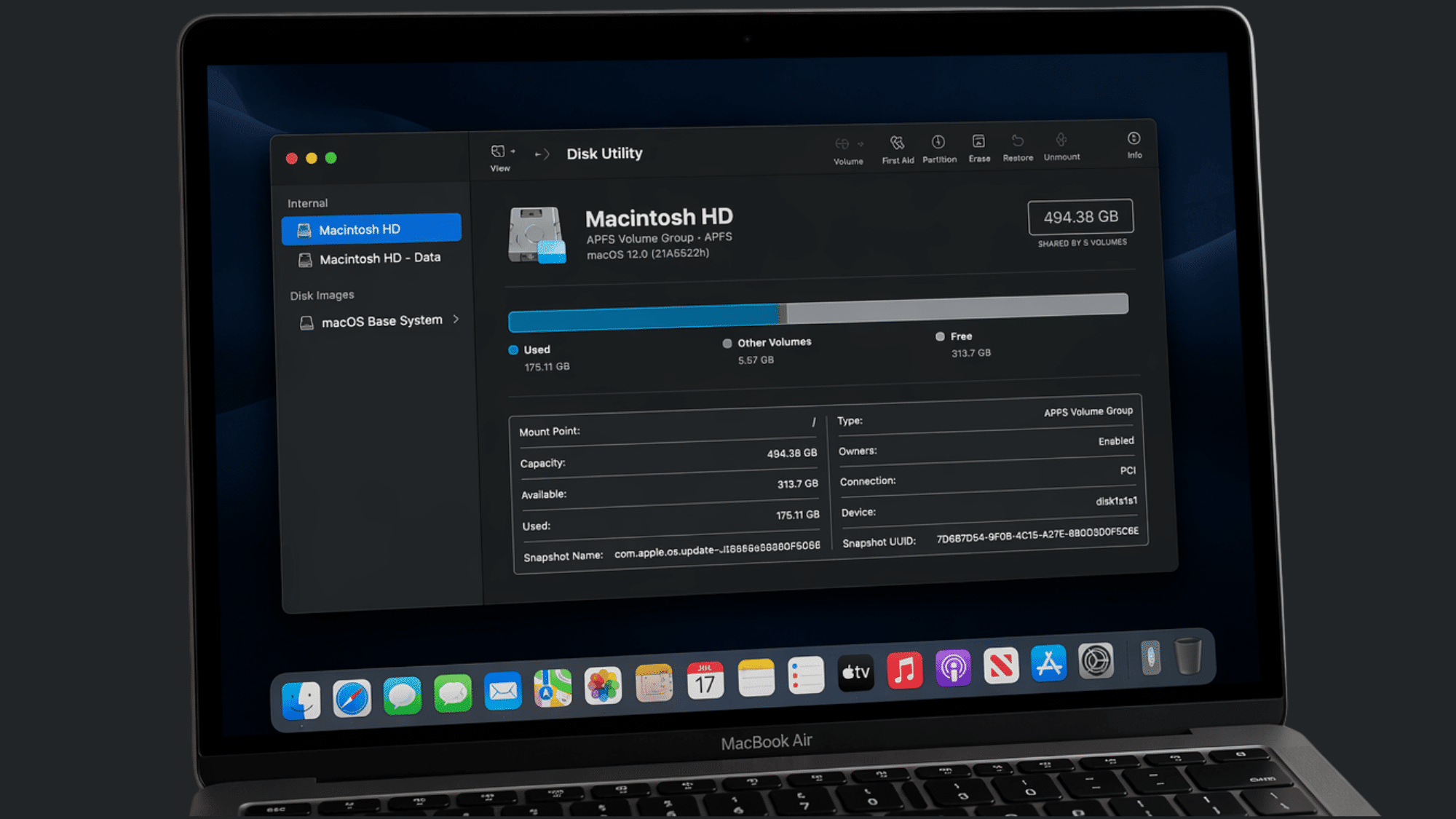
Task: Launch App Store from the Dock
Action: [x=1048, y=663]
